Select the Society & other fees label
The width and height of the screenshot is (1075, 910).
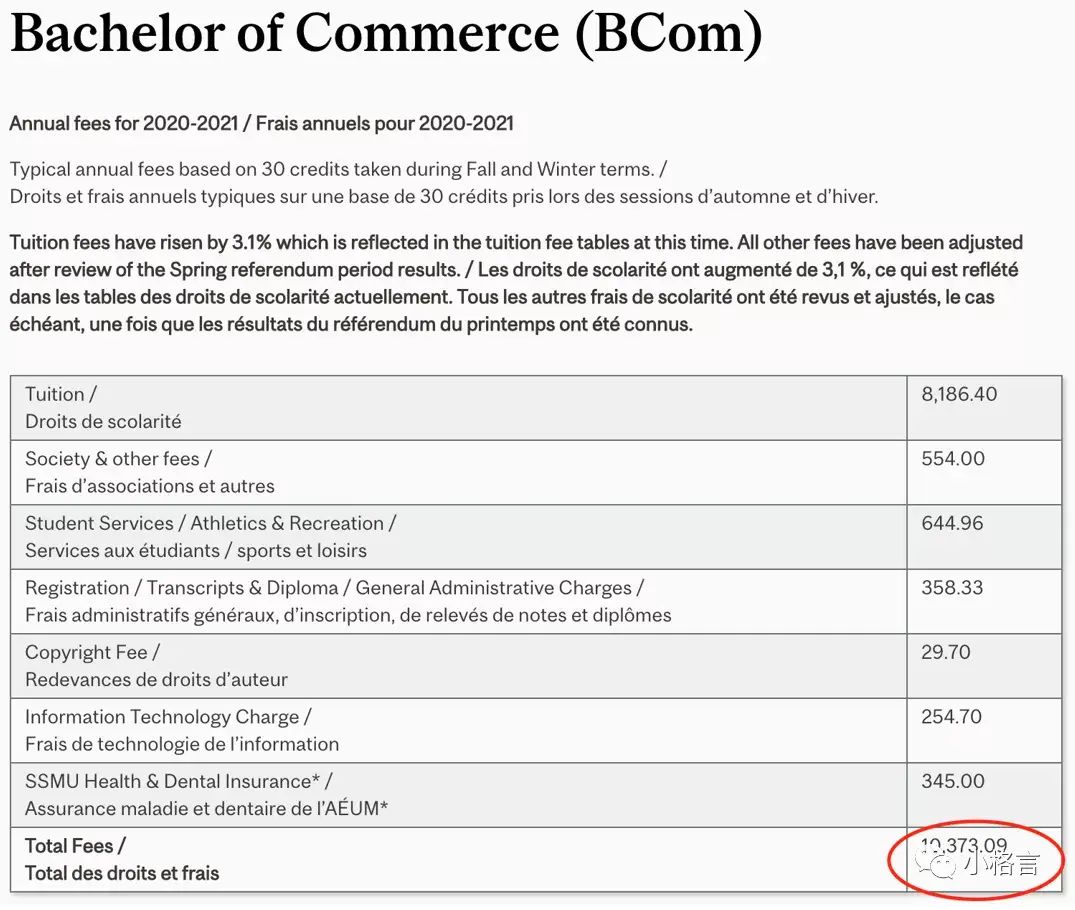pos(118,459)
